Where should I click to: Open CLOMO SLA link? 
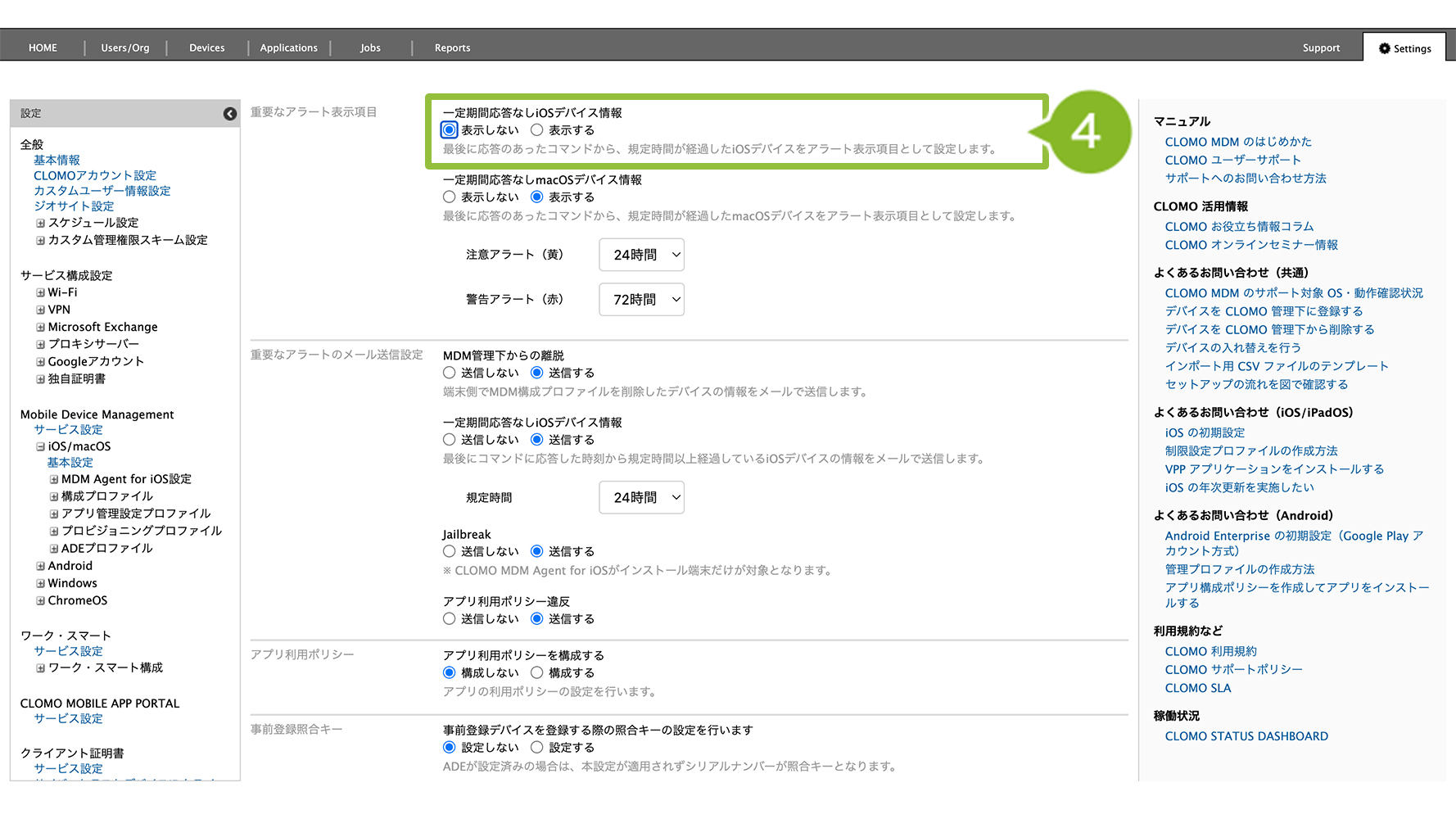(x=1198, y=688)
